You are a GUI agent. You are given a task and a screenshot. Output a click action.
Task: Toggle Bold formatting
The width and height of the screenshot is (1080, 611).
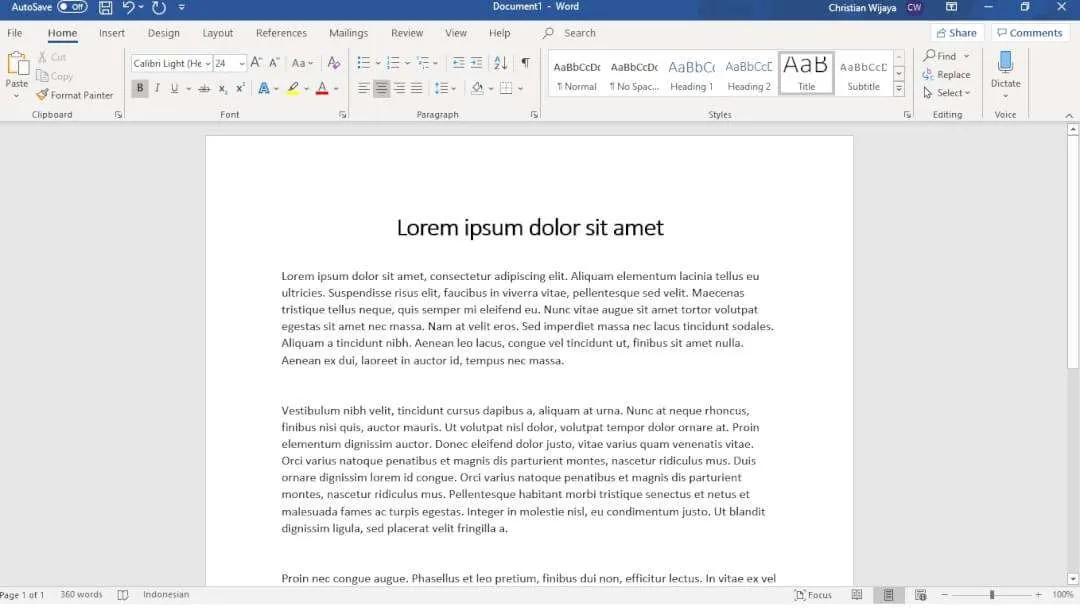click(x=140, y=88)
